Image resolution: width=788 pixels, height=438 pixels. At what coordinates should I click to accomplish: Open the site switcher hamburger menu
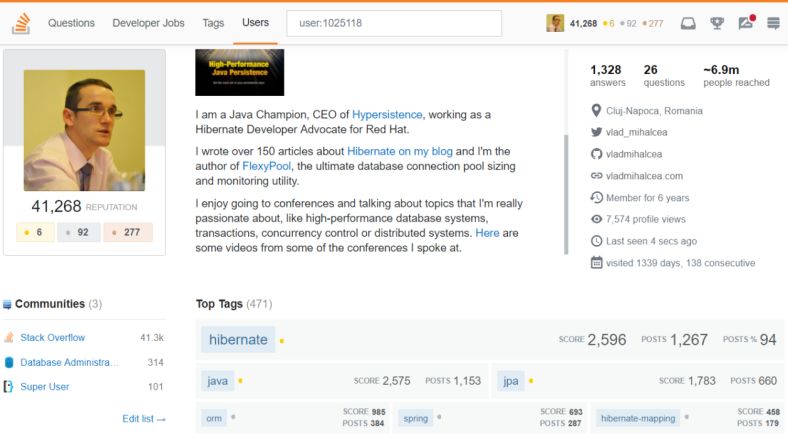pos(773,23)
